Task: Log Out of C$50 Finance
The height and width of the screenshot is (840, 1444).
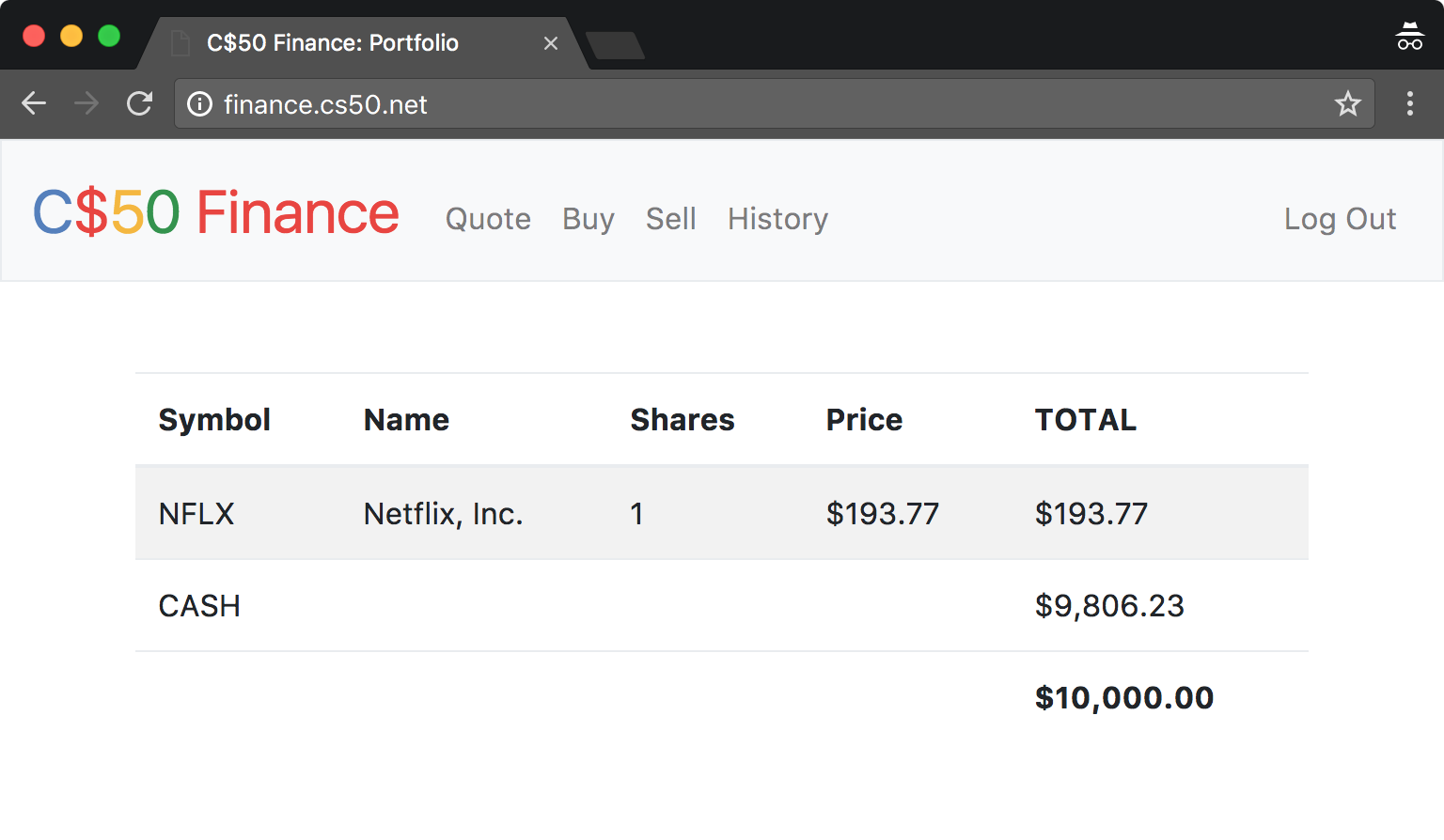Action: (x=1340, y=218)
